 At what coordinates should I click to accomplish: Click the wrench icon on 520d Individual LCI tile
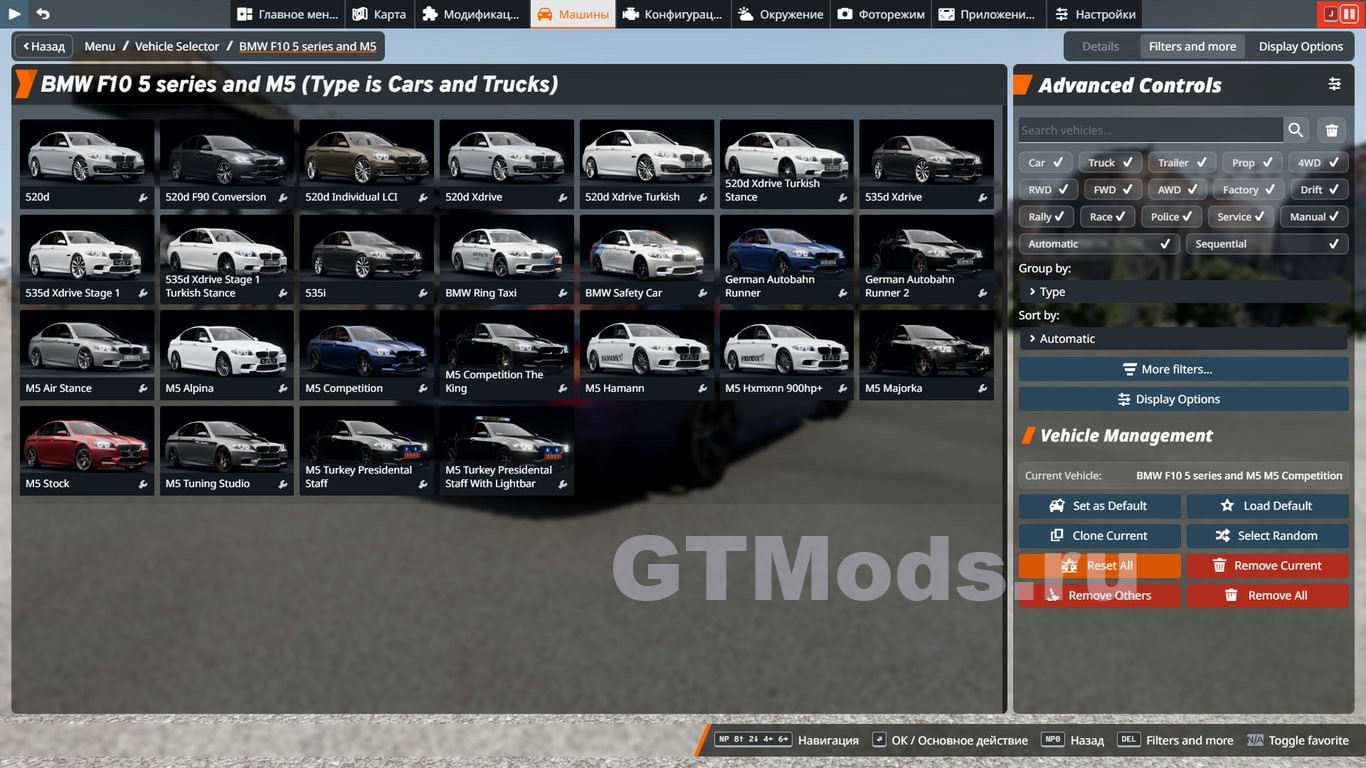pyautogui.click(x=423, y=198)
